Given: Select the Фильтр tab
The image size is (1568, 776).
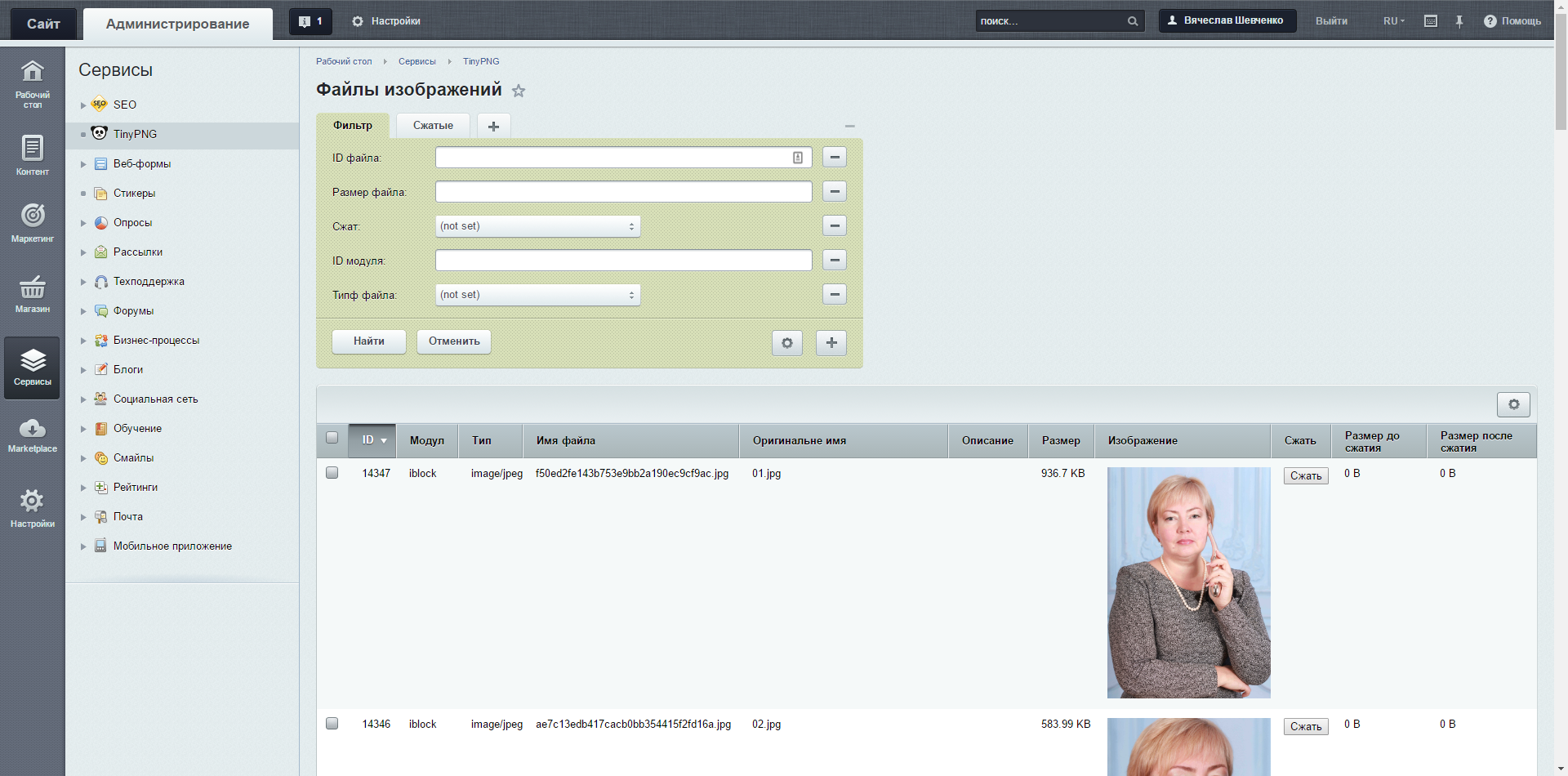Looking at the screenshot, I should click(x=353, y=125).
